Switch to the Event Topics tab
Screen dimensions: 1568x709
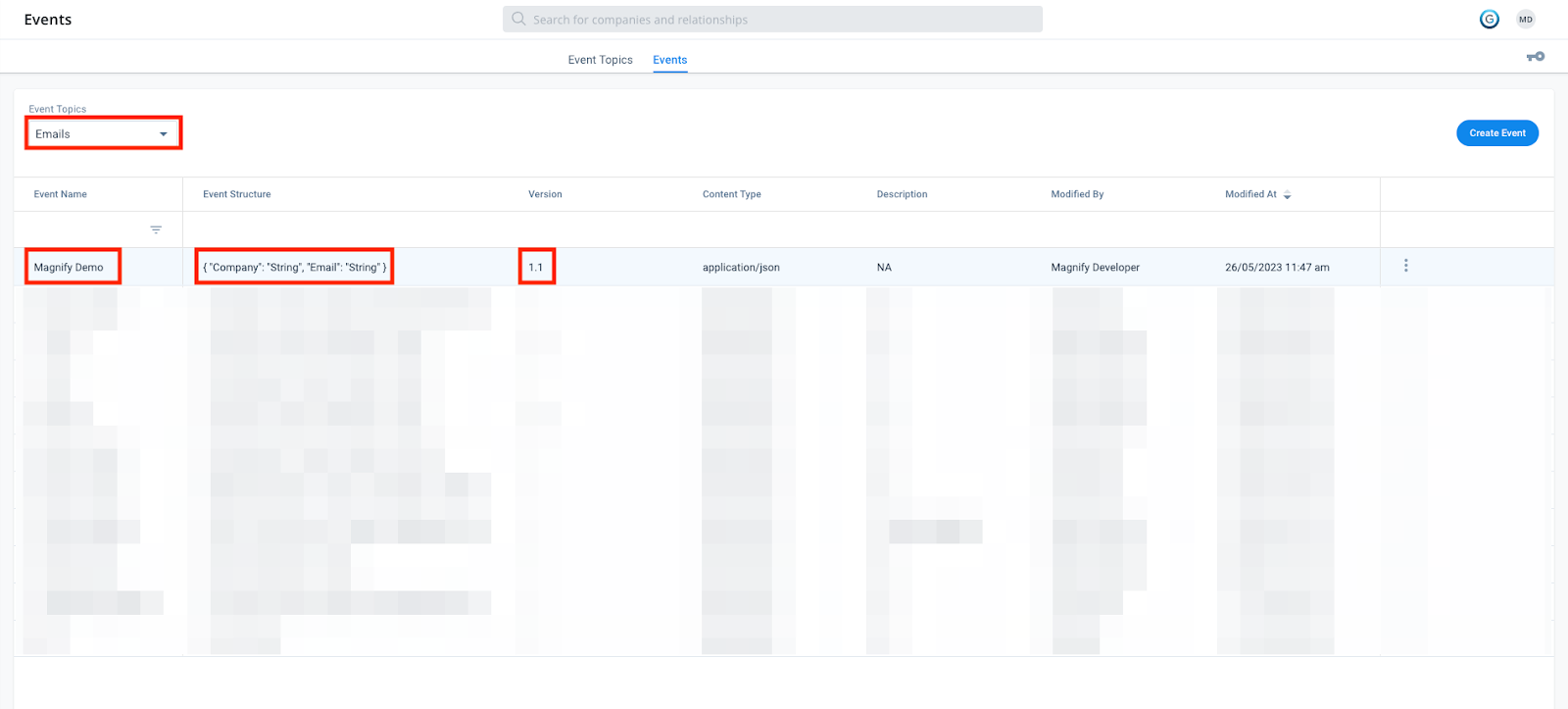pyautogui.click(x=600, y=60)
